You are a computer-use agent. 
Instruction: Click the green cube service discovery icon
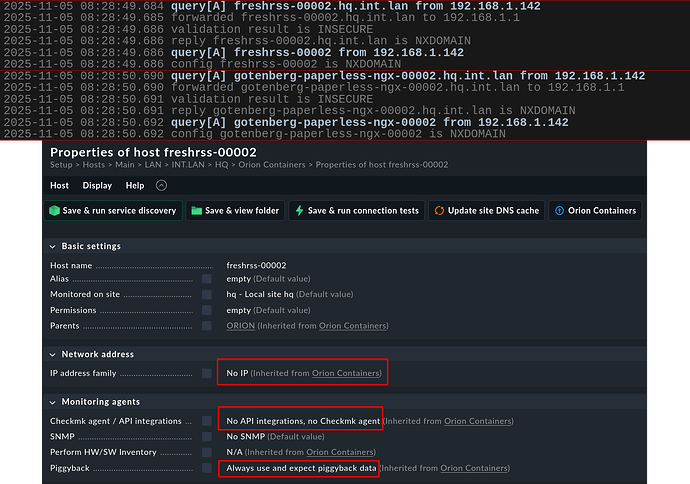pos(54,211)
